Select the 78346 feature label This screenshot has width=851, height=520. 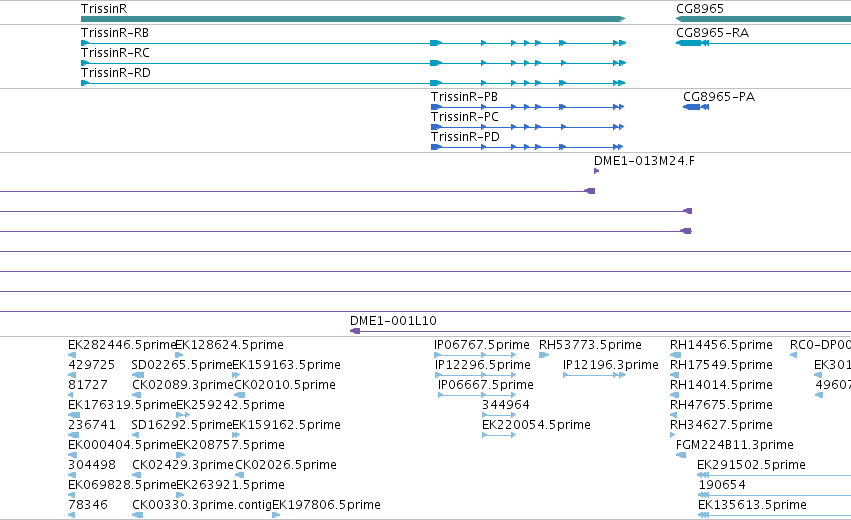pos(87,505)
